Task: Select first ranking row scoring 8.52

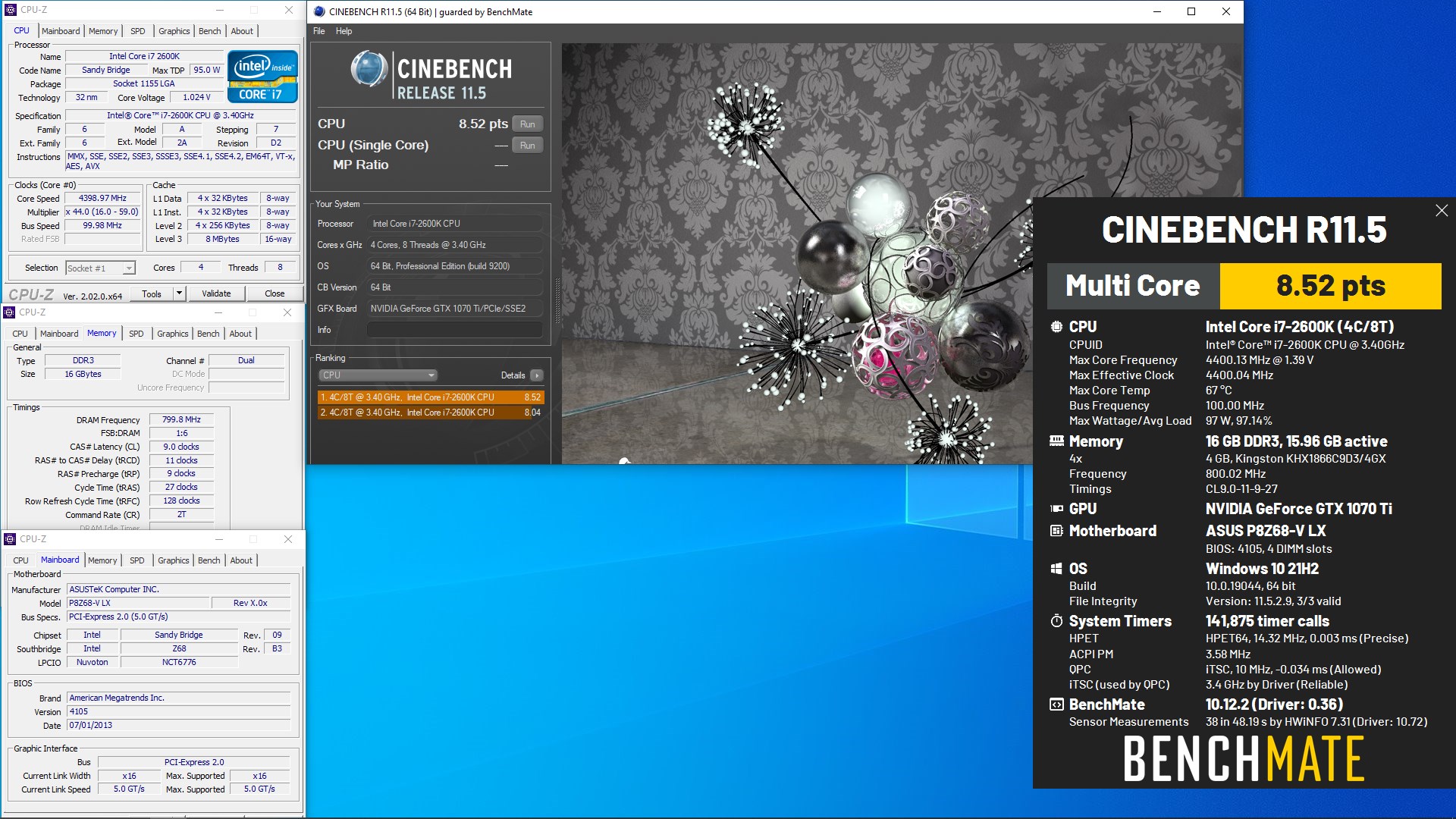Action: point(430,397)
